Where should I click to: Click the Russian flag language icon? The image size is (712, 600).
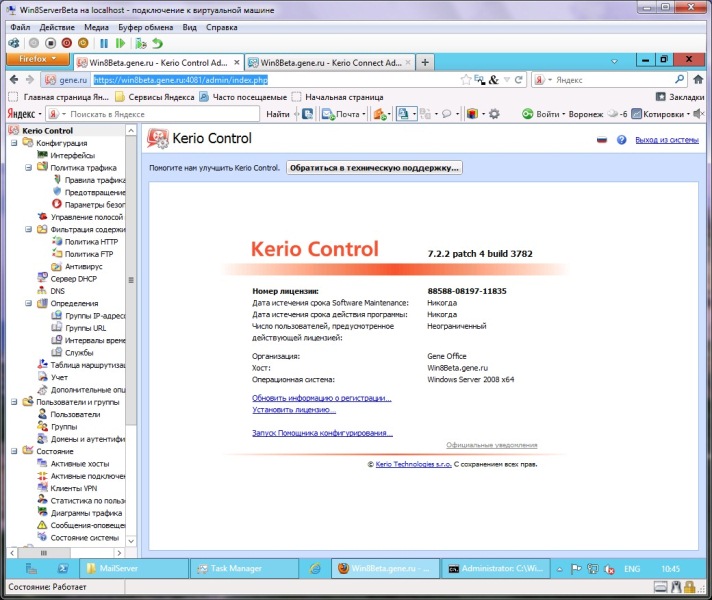602,141
